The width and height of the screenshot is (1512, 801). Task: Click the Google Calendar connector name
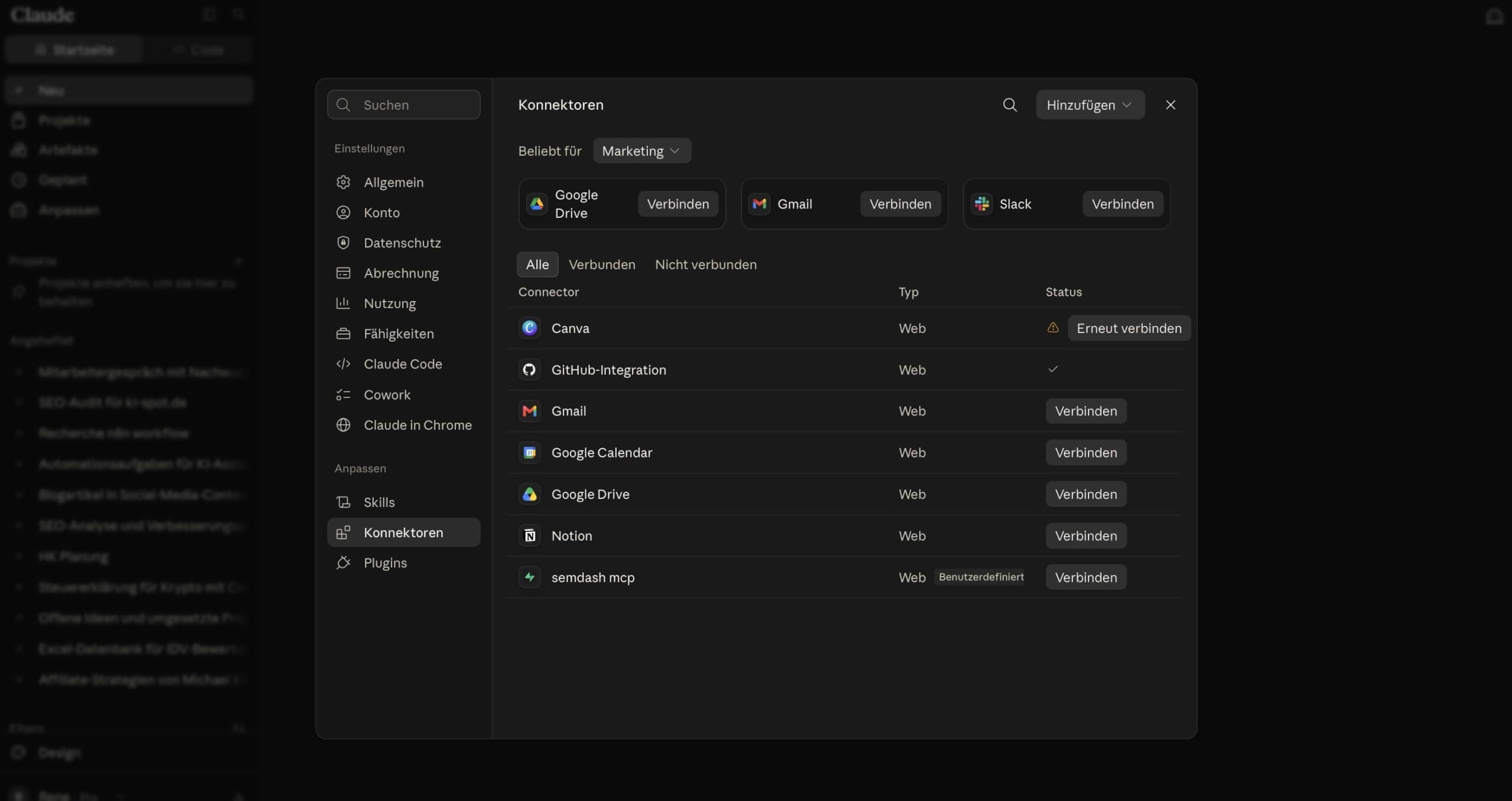tap(601, 453)
